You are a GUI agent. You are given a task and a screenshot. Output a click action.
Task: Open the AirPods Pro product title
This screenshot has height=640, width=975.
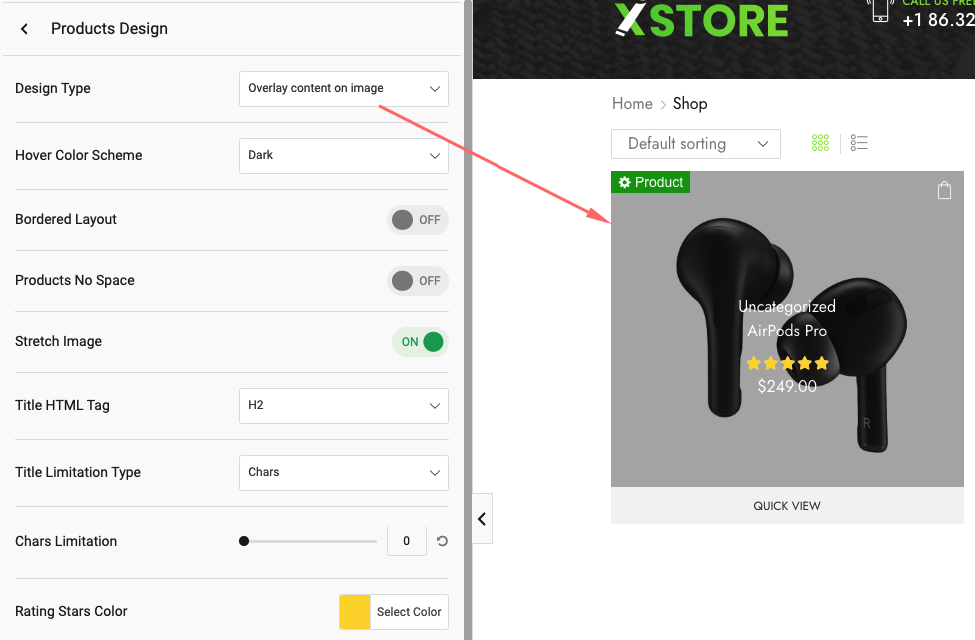tap(787, 330)
